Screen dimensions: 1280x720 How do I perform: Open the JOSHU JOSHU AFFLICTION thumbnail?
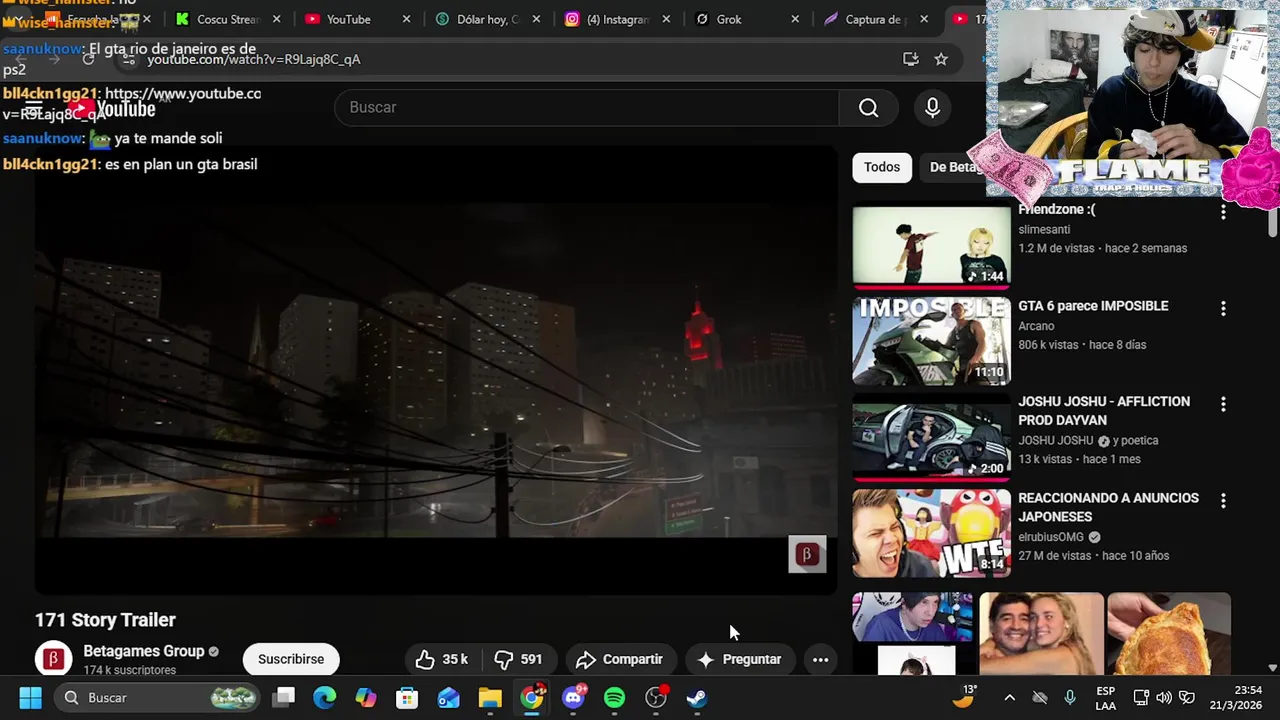[x=932, y=437]
